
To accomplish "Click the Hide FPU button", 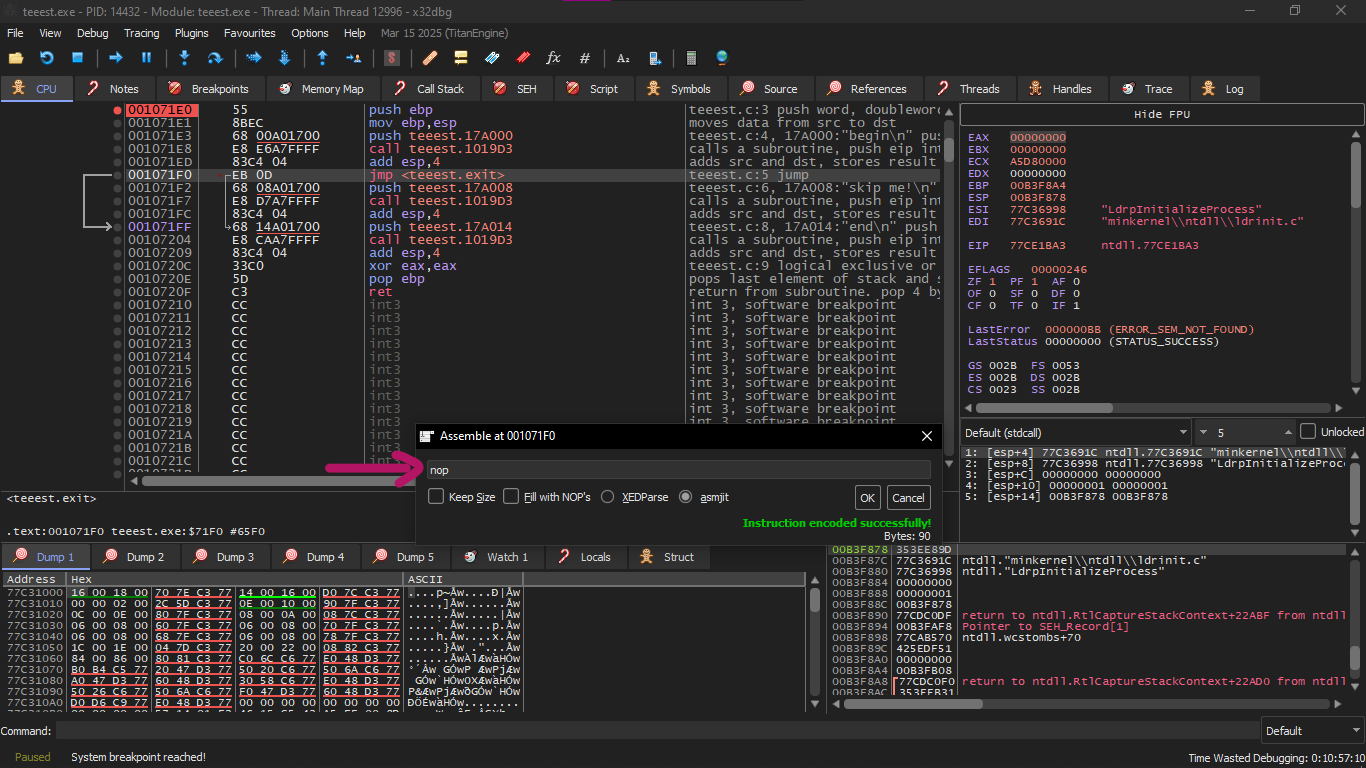I will (x=1161, y=115).
